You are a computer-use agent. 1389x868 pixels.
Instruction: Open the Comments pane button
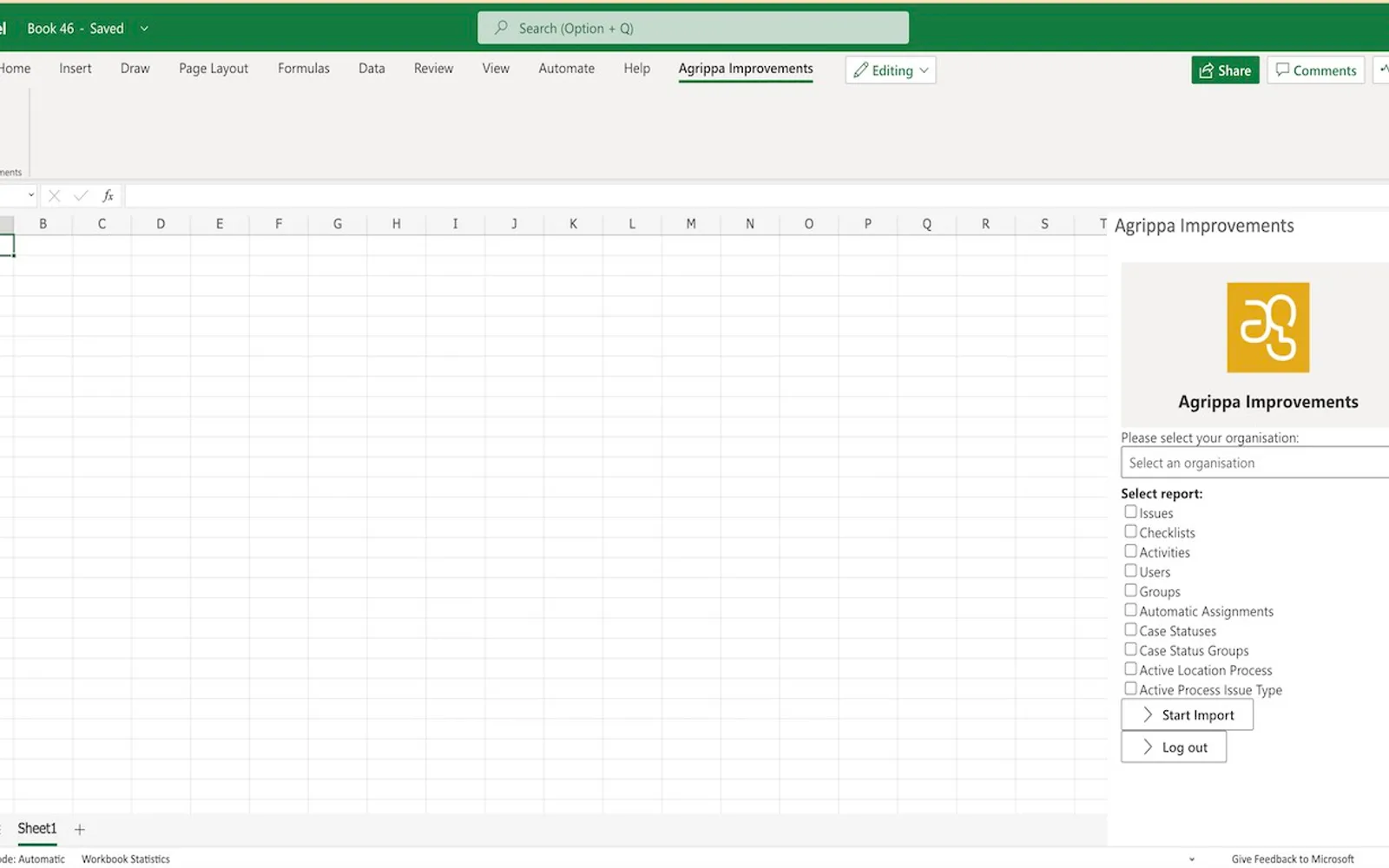pyautogui.click(x=1316, y=70)
